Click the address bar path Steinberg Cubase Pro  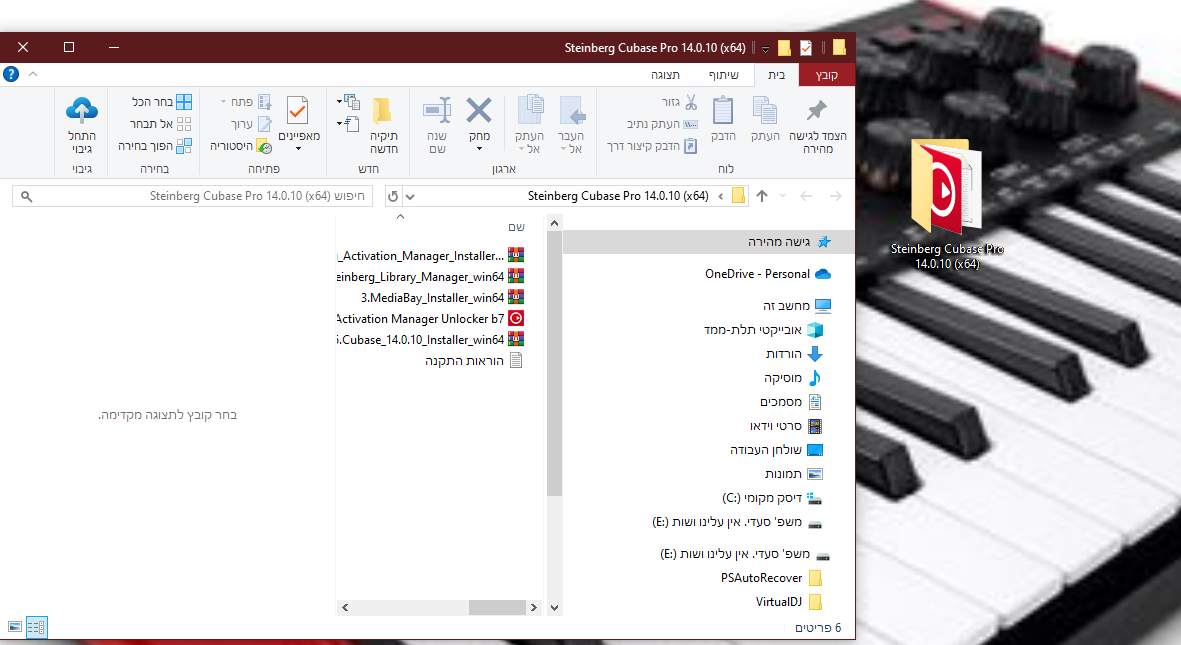click(x=618, y=196)
